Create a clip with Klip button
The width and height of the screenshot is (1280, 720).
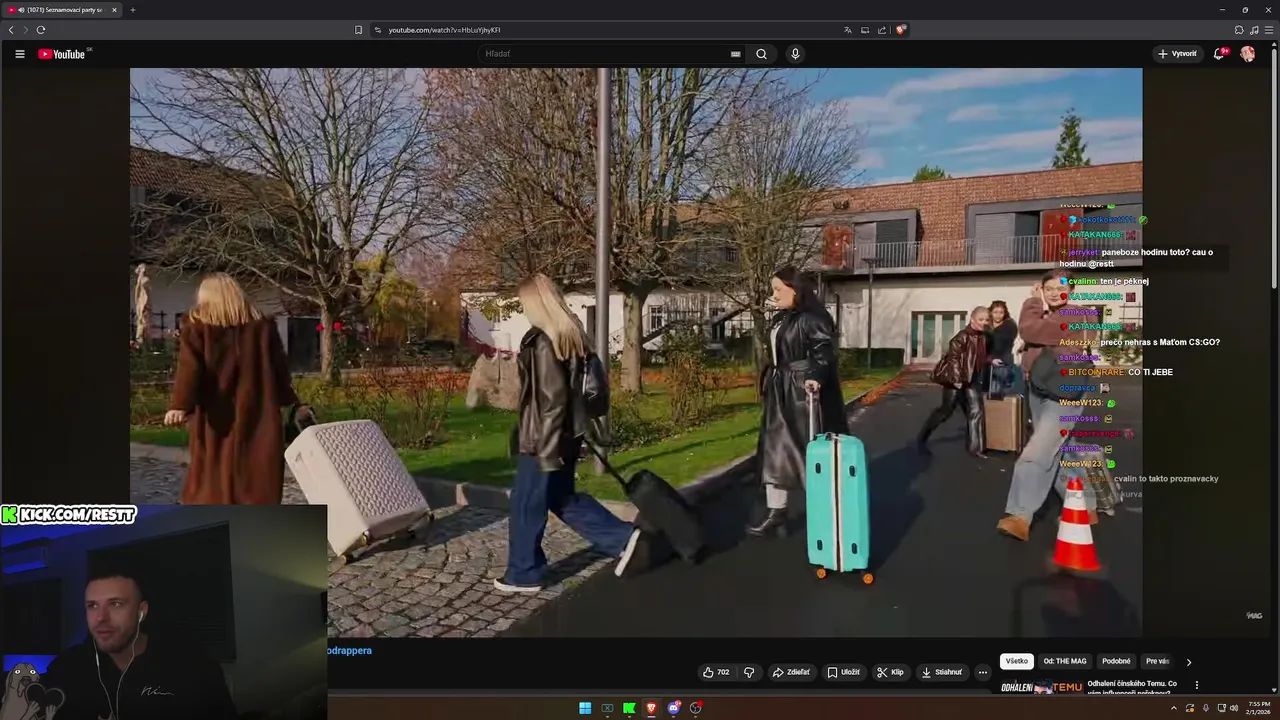890,672
